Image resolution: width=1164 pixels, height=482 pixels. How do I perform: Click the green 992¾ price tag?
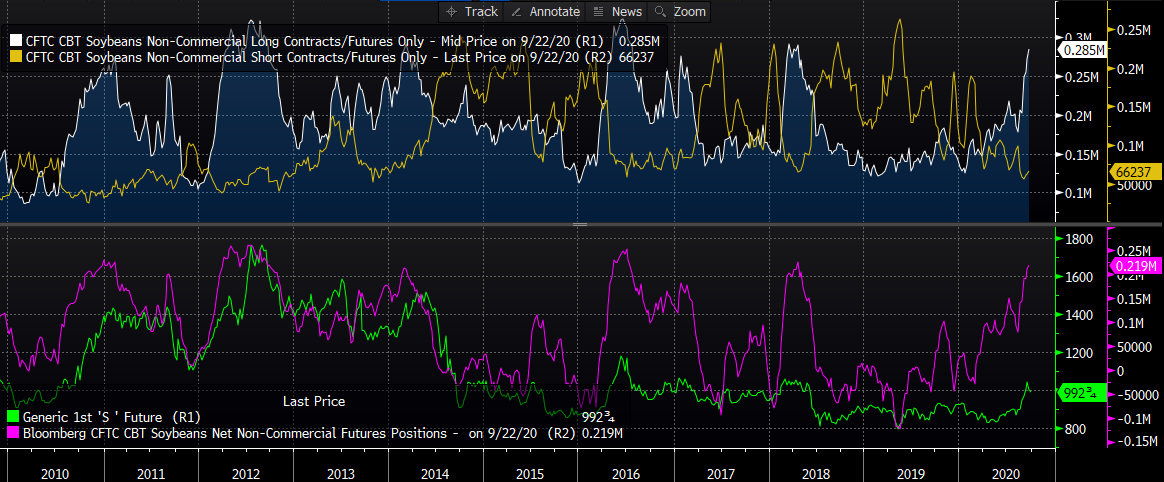point(1082,392)
